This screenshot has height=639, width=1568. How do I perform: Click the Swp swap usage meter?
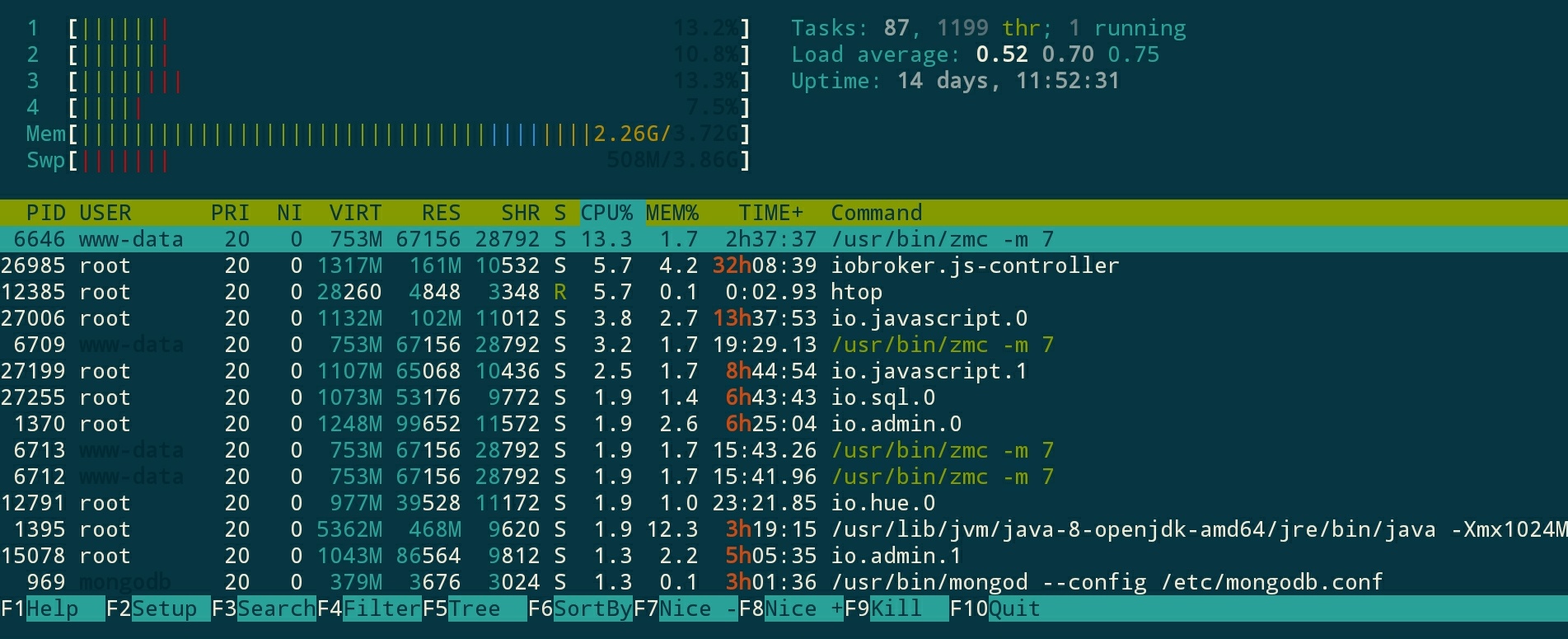(x=388, y=161)
